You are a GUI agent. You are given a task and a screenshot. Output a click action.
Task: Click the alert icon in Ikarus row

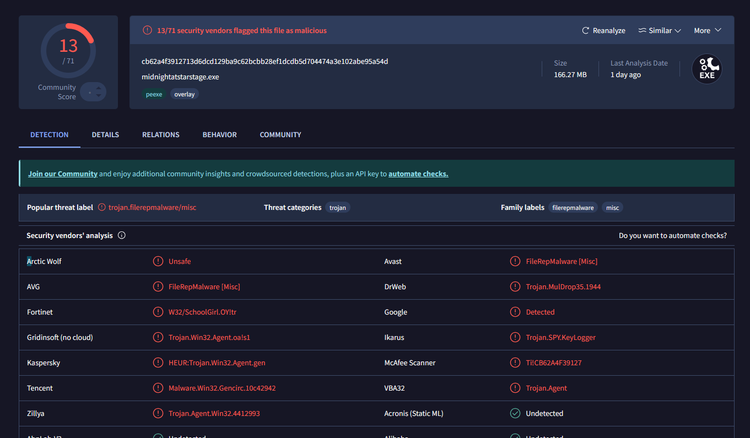tap(515, 337)
